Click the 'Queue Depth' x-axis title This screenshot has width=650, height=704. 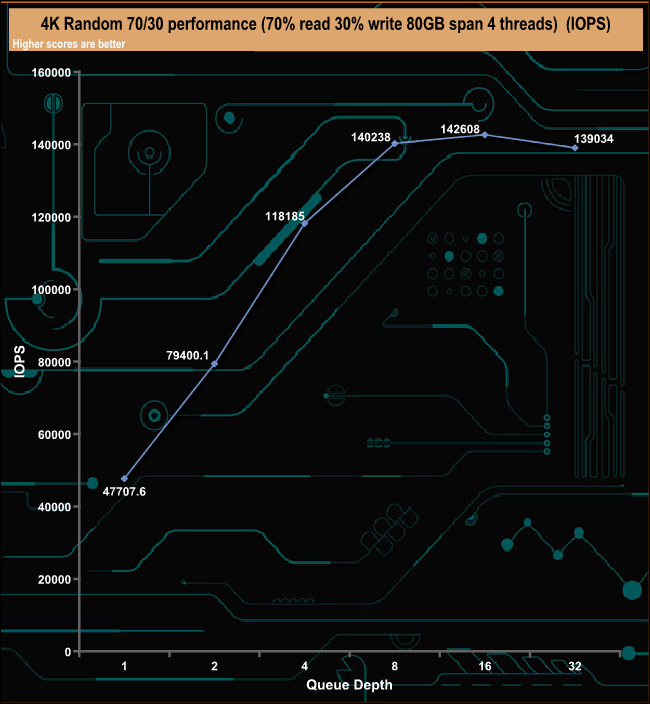coord(348,685)
